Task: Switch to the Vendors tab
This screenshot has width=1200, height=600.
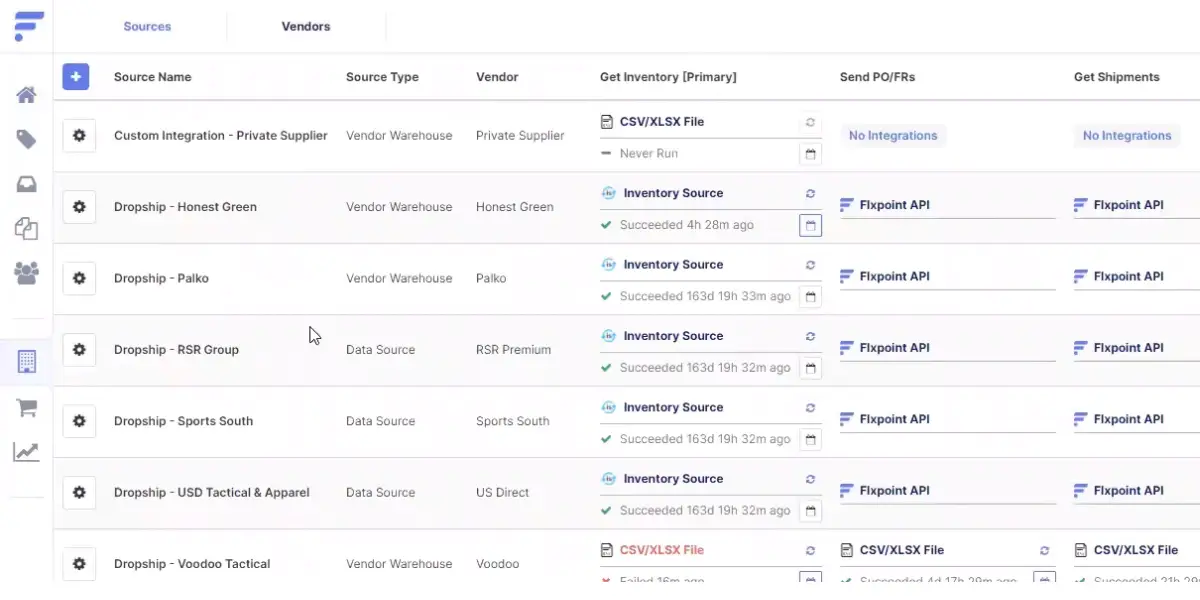Action: tap(306, 26)
